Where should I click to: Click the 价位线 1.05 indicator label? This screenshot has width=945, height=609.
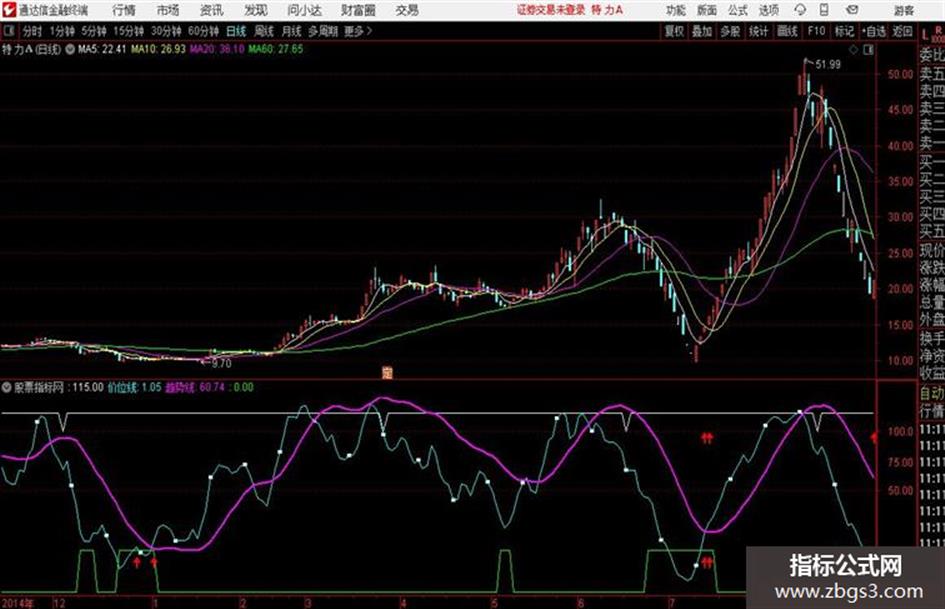point(134,387)
